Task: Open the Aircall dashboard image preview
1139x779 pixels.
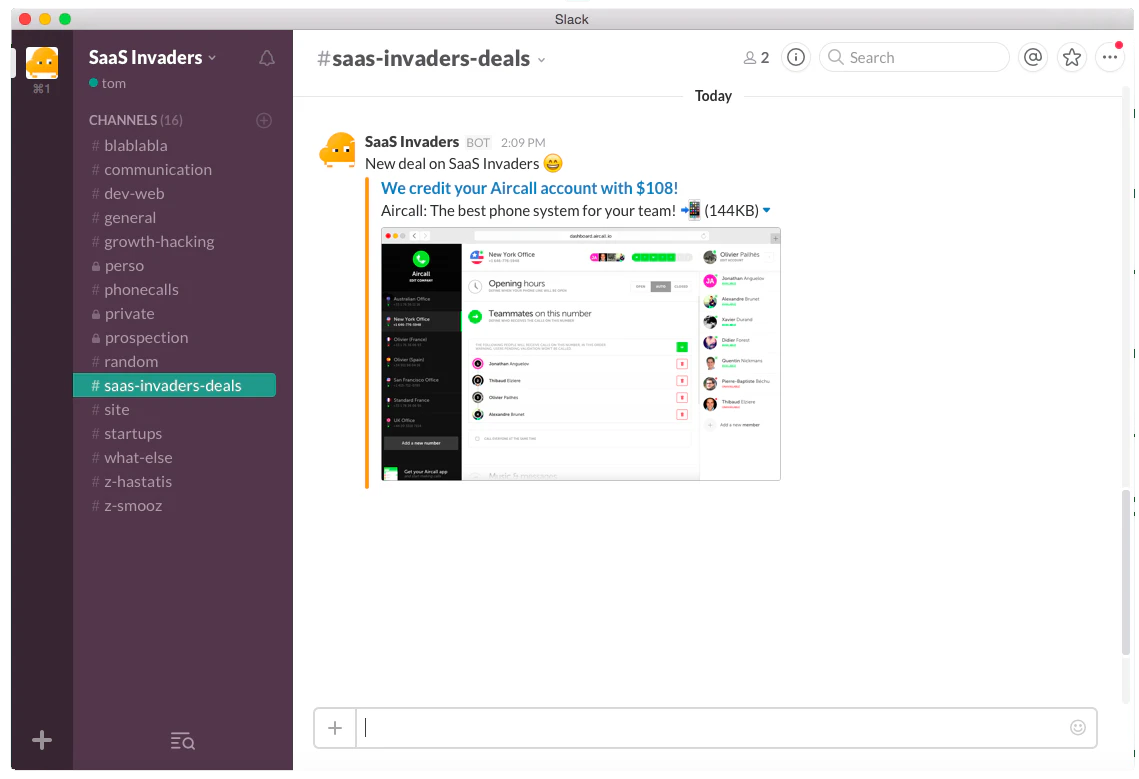Action: click(580, 354)
